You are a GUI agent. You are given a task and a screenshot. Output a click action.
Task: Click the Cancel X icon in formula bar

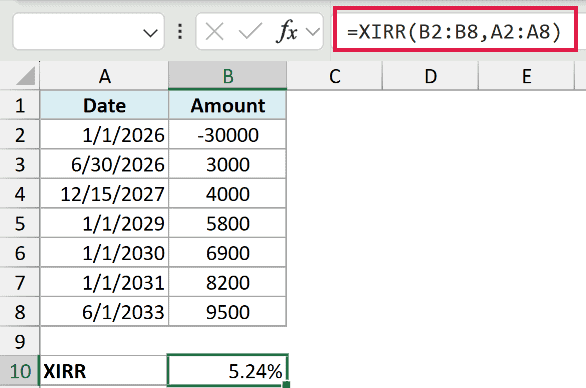click(215, 31)
